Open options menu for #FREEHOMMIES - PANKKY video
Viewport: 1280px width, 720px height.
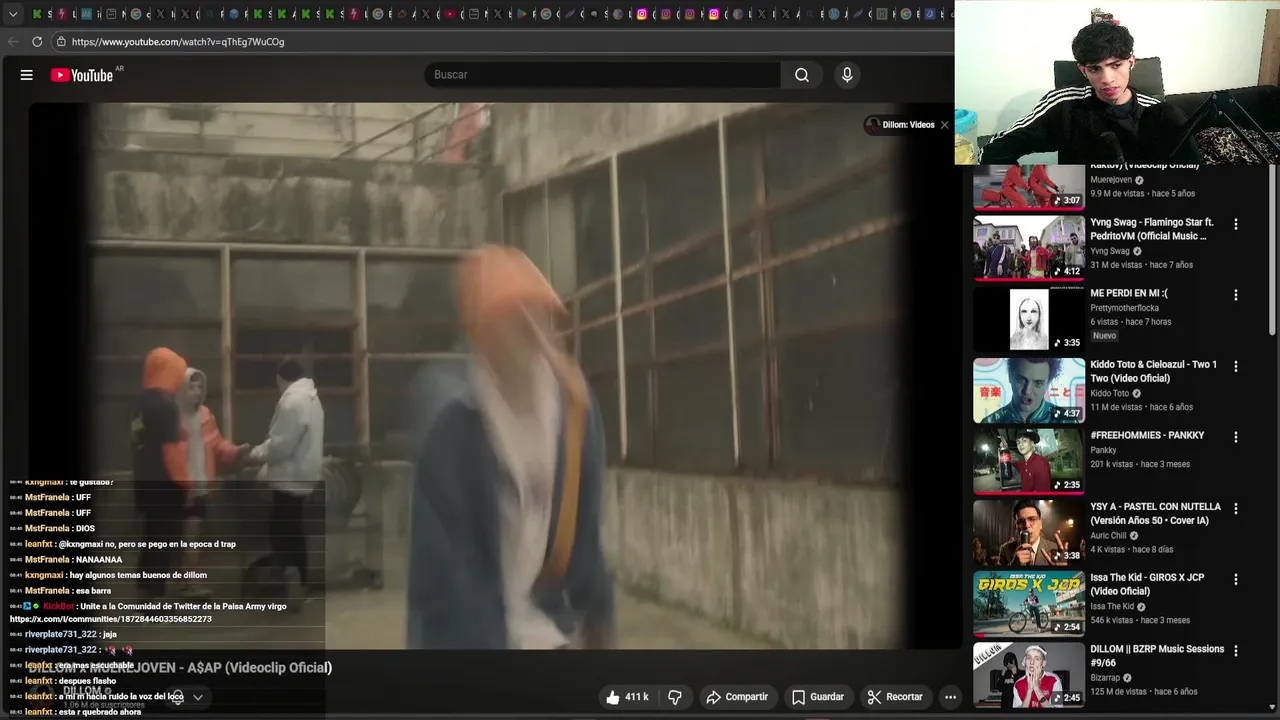(1235, 438)
